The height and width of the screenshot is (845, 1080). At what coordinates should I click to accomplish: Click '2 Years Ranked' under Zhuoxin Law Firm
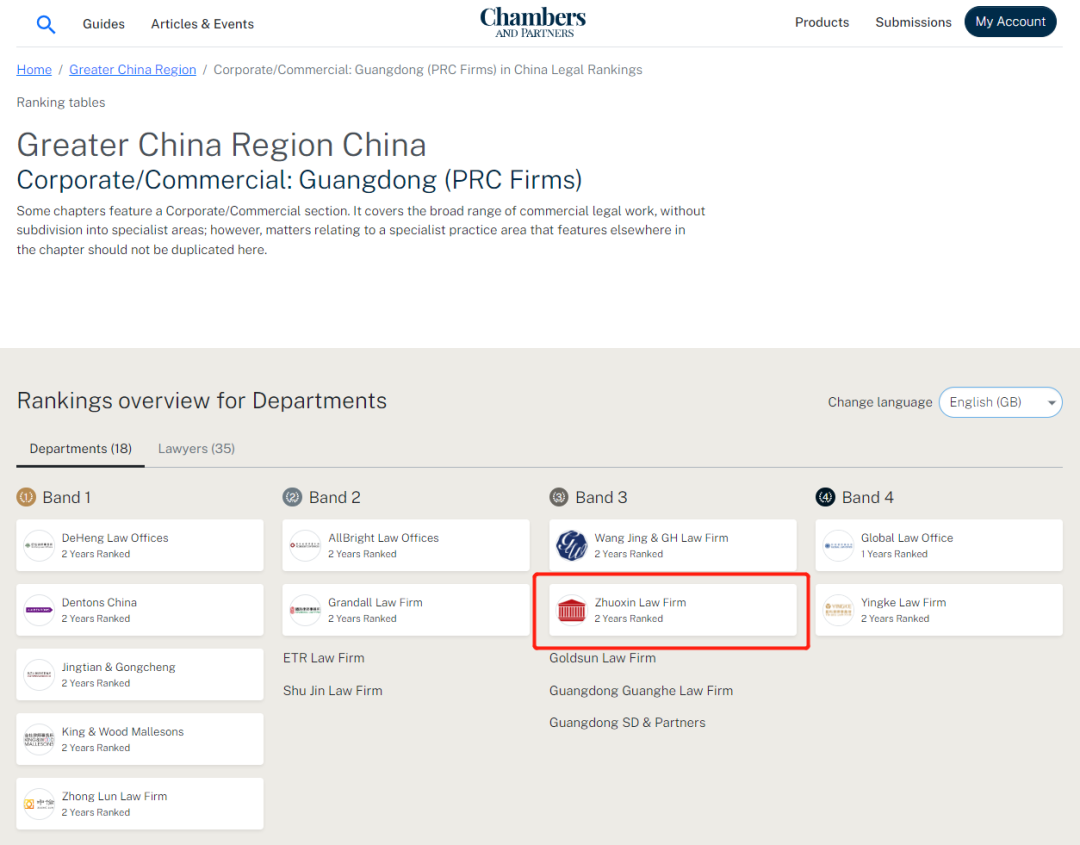pos(629,618)
